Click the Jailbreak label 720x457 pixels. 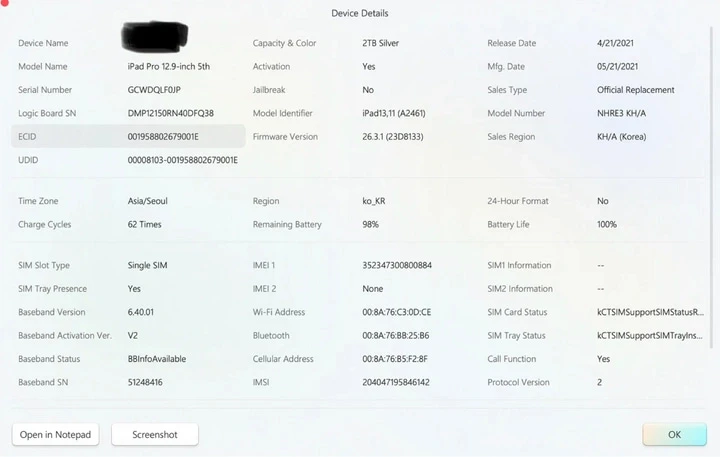click(269, 90)
